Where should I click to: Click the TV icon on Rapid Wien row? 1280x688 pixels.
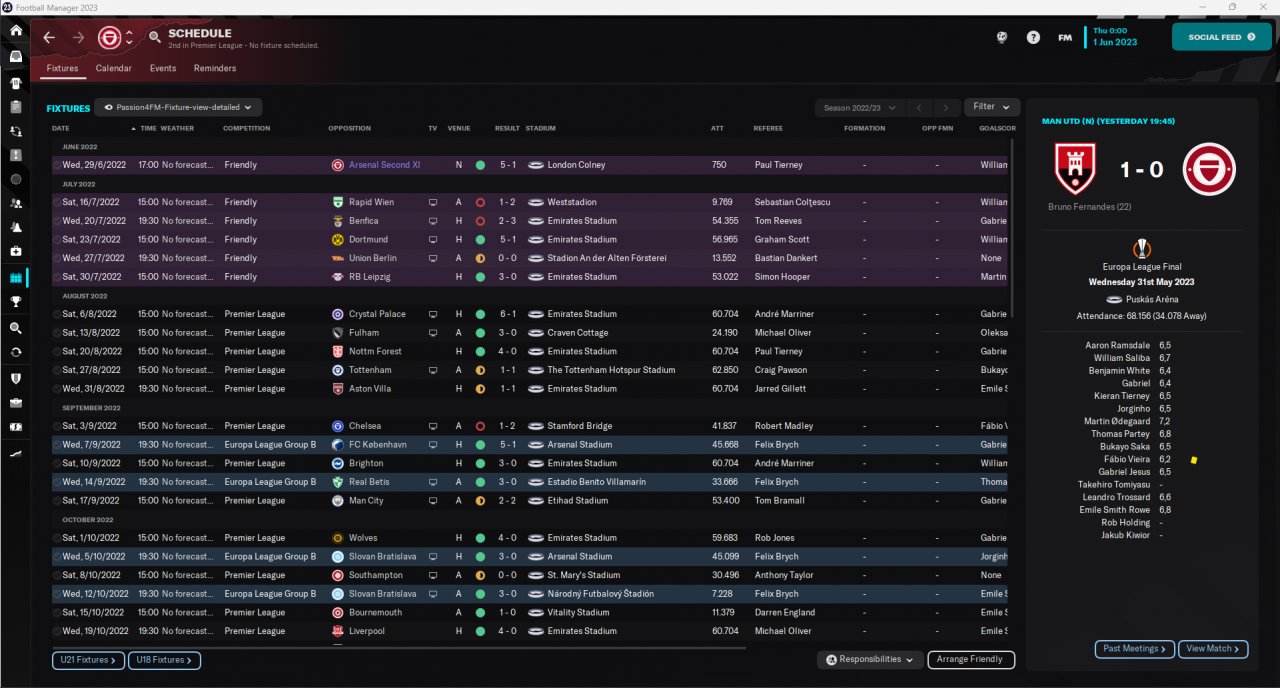tap(432, 202)
